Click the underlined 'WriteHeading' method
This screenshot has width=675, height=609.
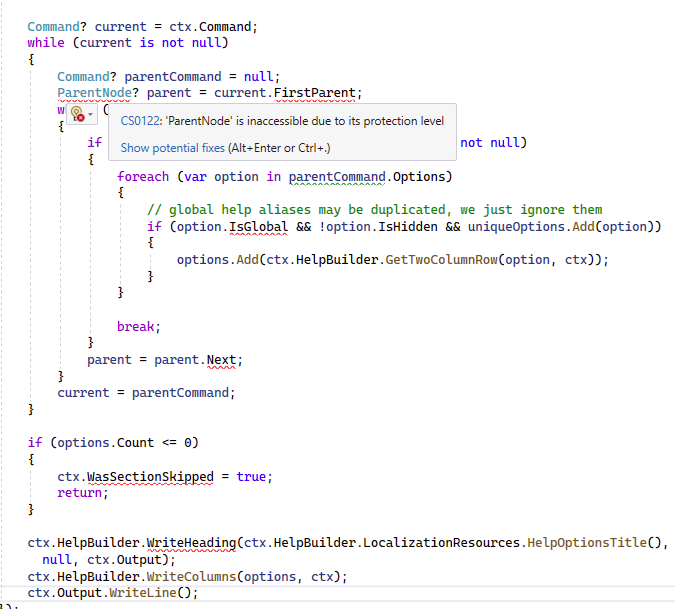[191, 543]
